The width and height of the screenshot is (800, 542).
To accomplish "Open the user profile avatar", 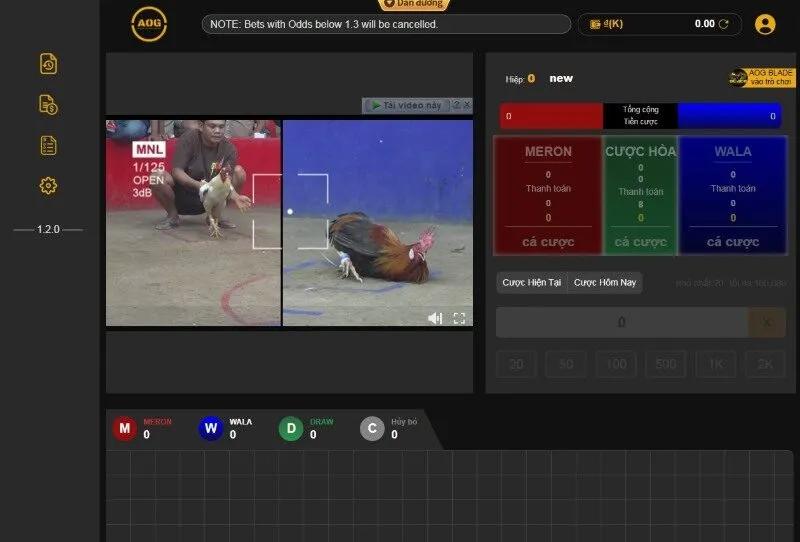I will point(765,24).
